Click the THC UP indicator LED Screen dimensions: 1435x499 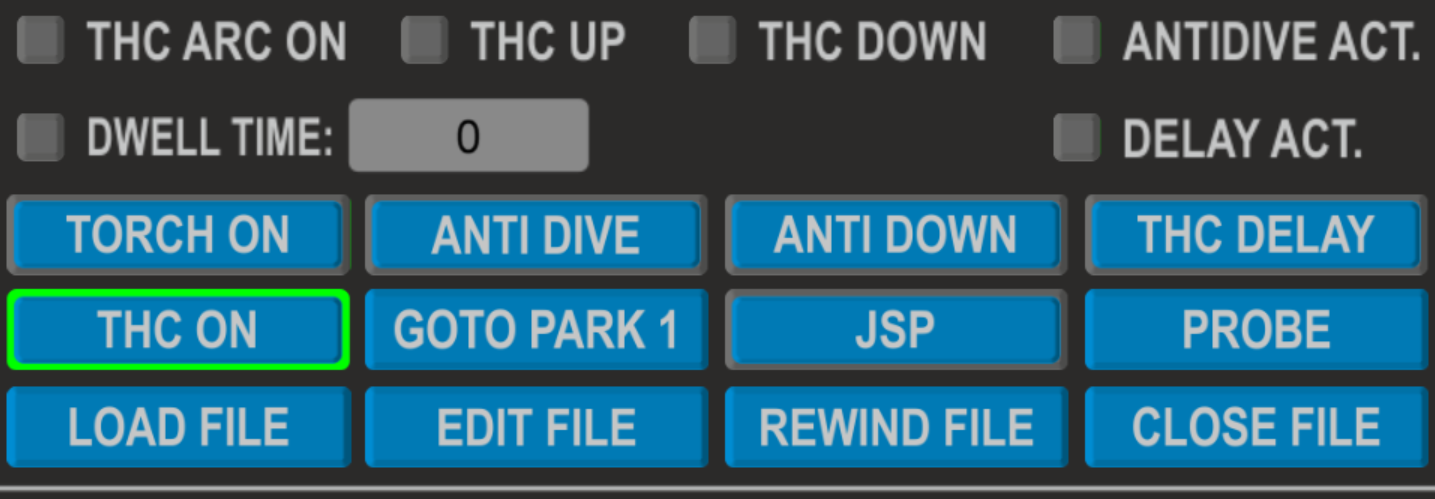pos(425,41)
